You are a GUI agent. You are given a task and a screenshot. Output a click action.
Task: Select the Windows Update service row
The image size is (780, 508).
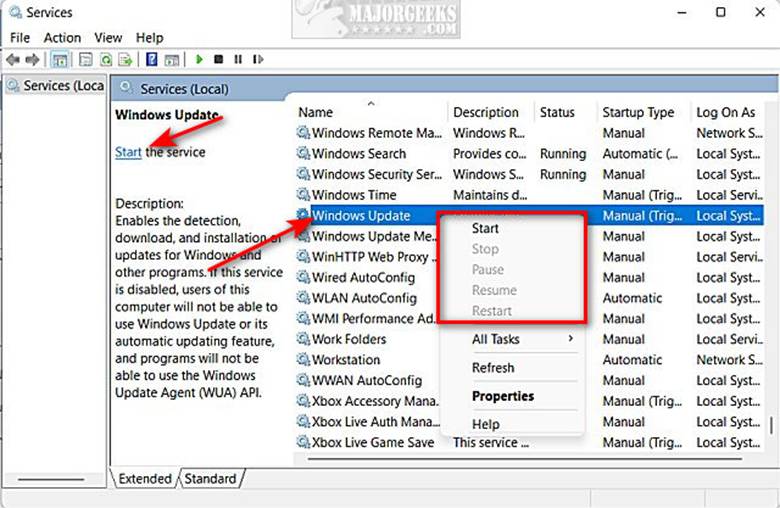coord(530,215)
